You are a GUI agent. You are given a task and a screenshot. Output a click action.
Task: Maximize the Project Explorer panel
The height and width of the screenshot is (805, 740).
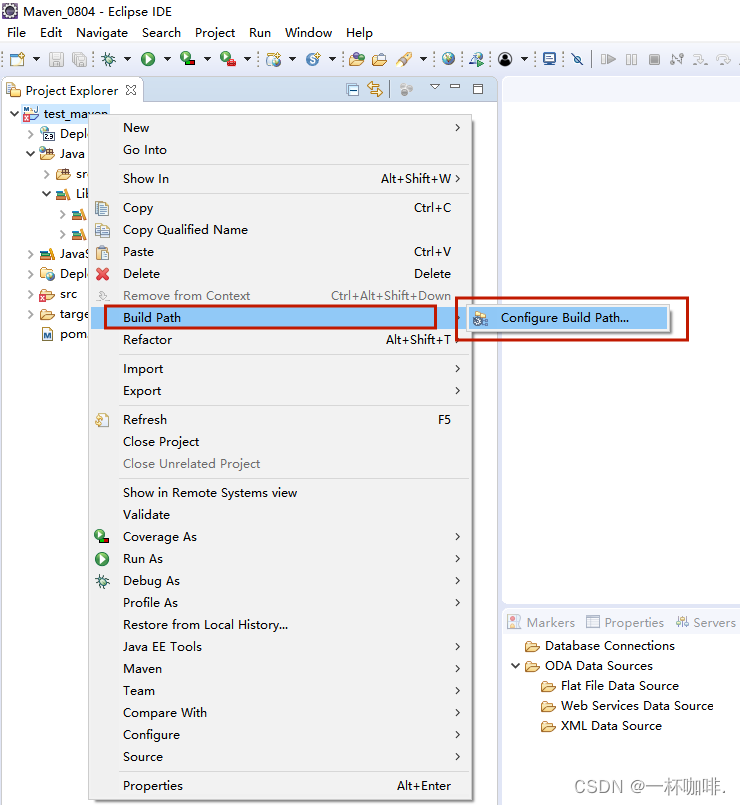(x=478, y=89)
